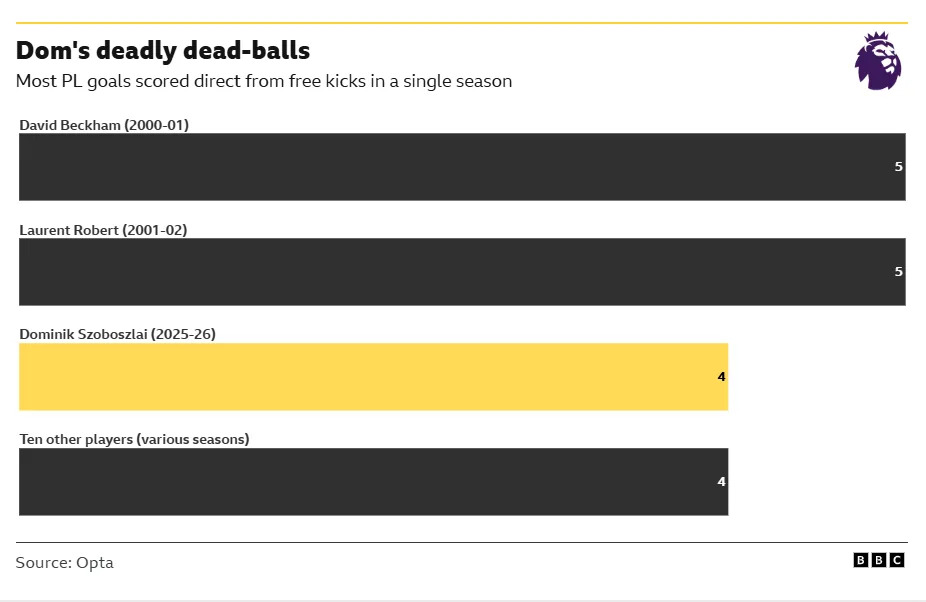The height and width of the screenshot is (602, 926).
Task: Click the chart title "Dom's deadly dead-balls"
Action: (163, 51)
